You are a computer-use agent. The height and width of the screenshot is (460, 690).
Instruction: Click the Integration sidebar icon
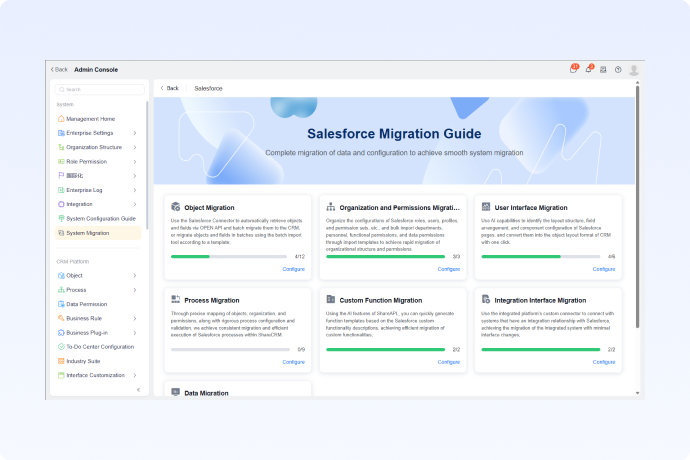[61, 204]
